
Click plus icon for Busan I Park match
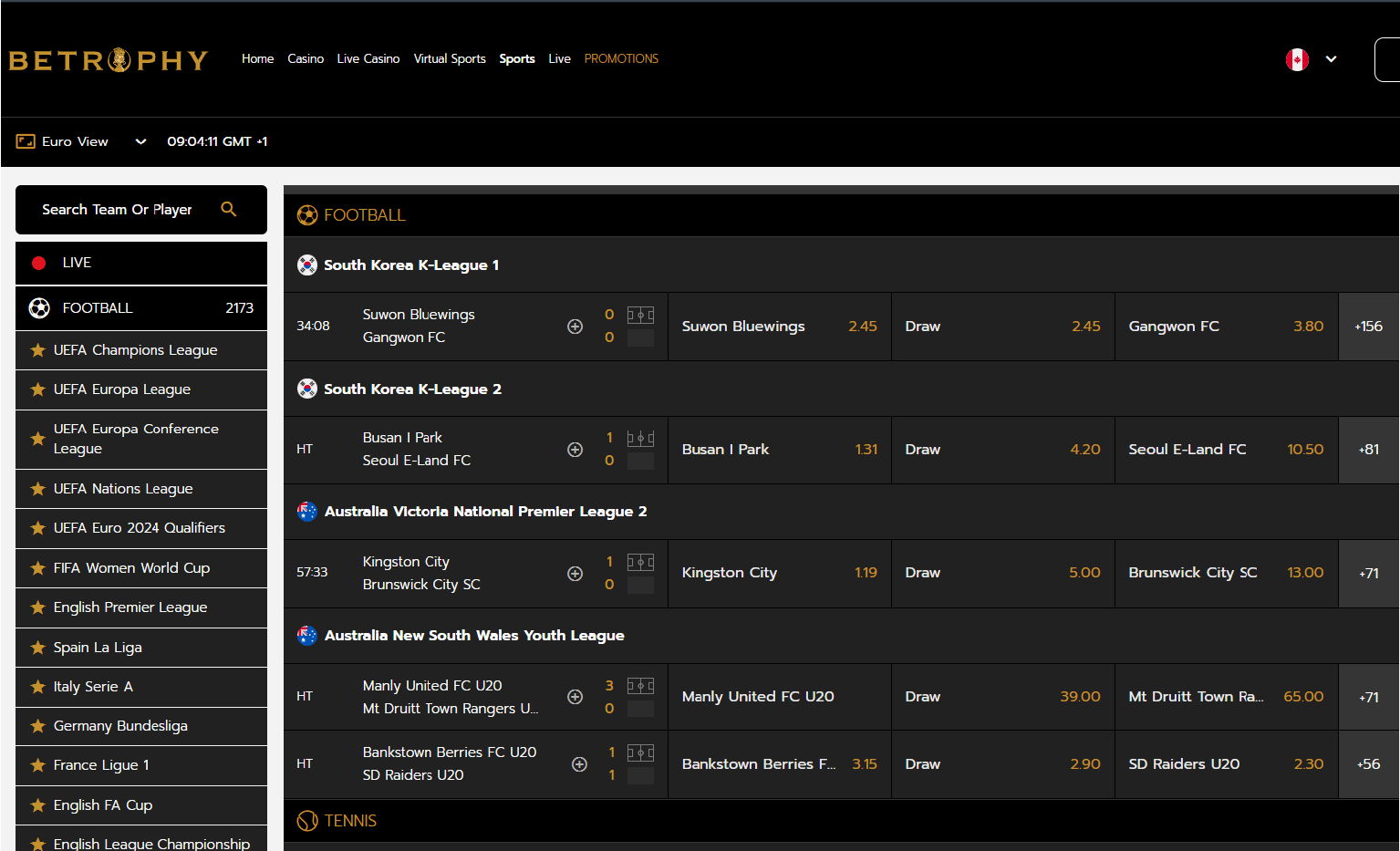575,450
